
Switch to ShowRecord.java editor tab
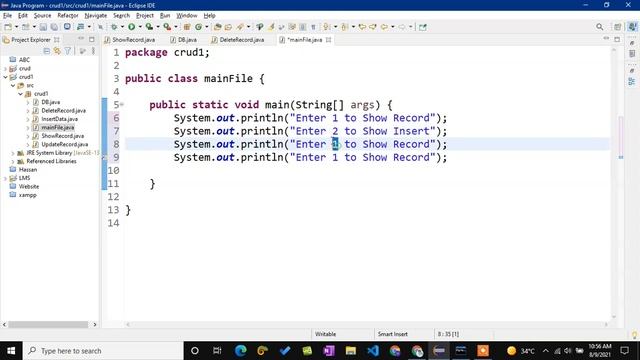tap(130, 40)
